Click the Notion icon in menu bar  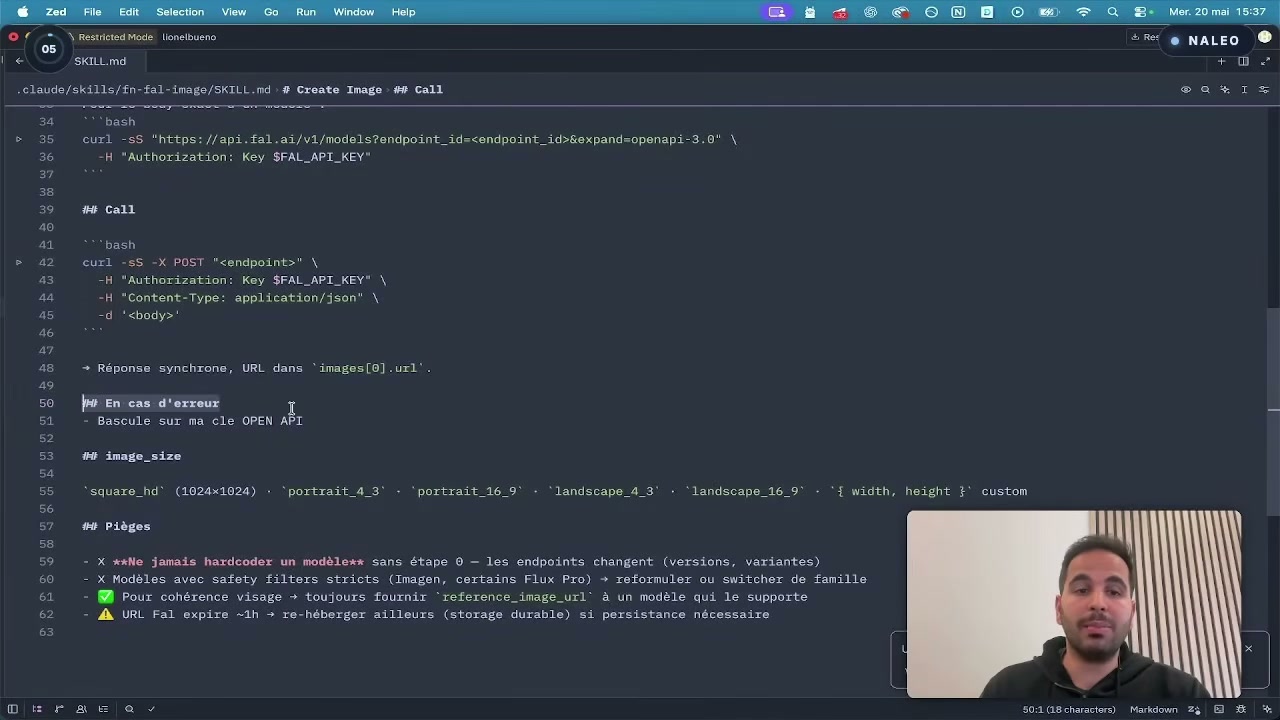click(958, 12)
